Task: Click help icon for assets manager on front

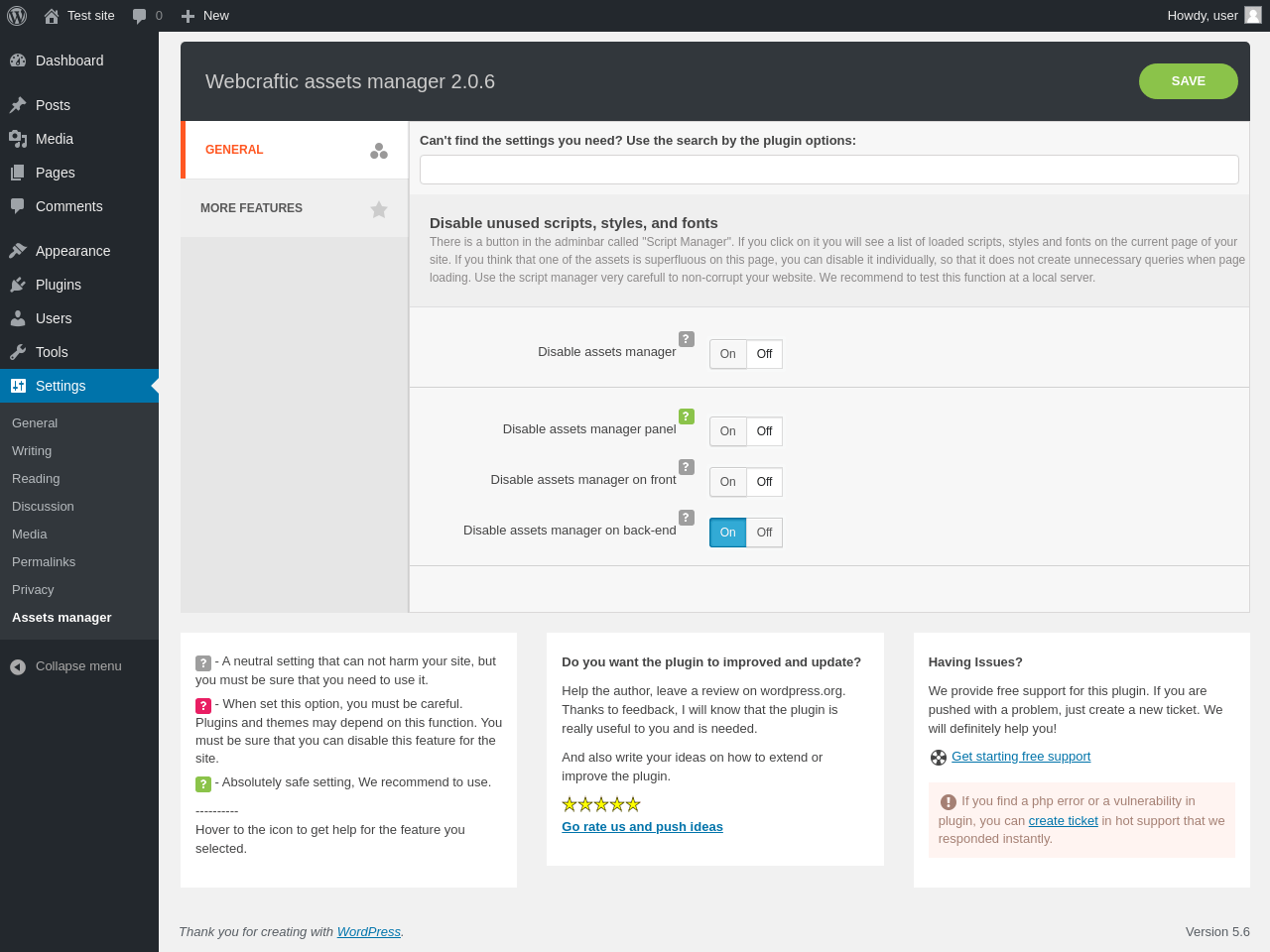Action: [687, 467]
